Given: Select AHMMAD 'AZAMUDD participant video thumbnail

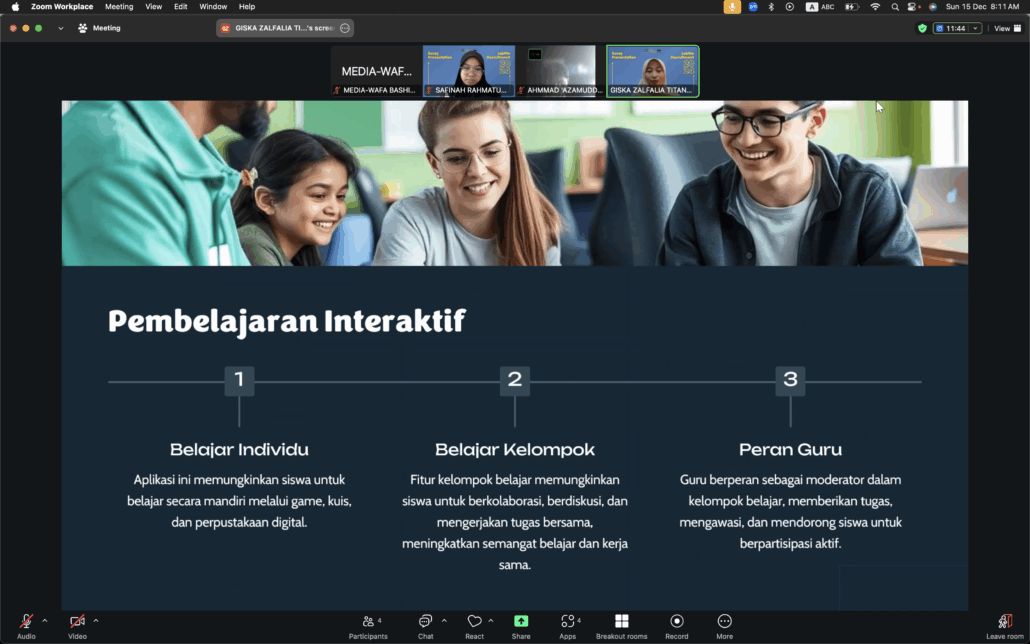Looking at the screenshot, I should (x=560, y=71).
